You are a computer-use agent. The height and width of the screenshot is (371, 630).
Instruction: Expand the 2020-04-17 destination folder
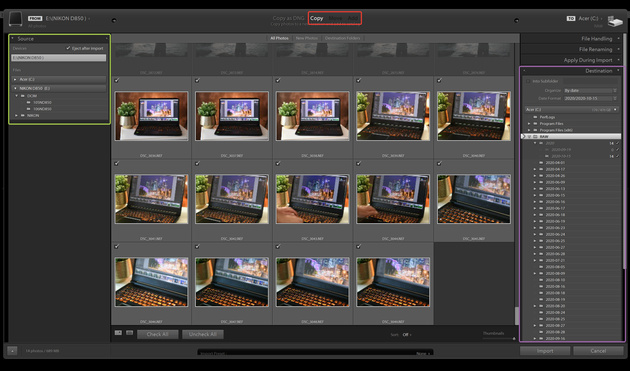(x=535, y=169)
